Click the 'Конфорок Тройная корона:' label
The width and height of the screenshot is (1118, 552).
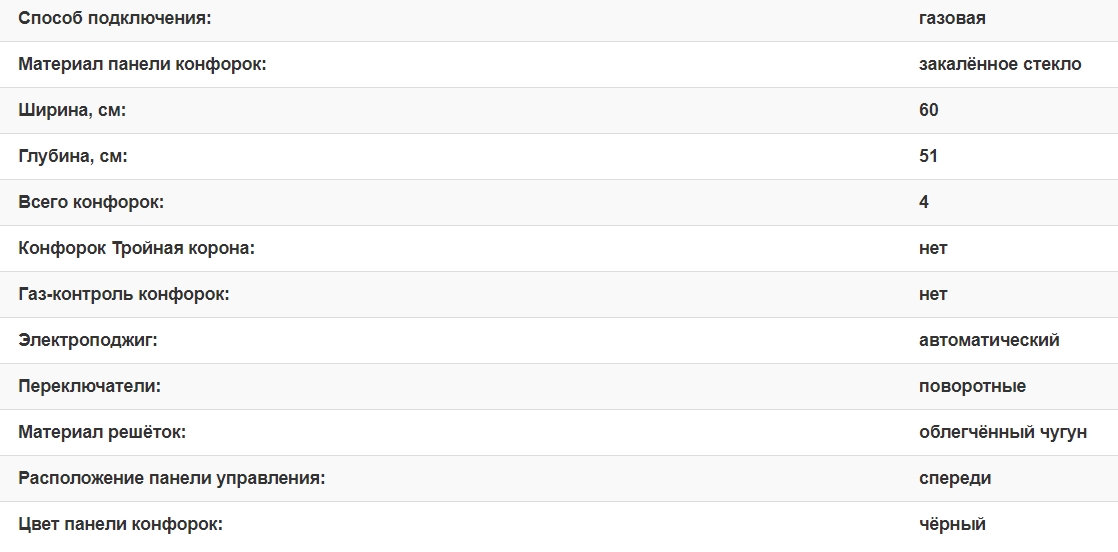137,248
